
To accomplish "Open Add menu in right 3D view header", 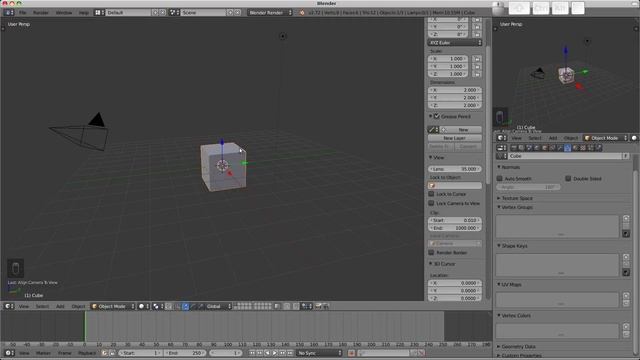I will 553,138.
